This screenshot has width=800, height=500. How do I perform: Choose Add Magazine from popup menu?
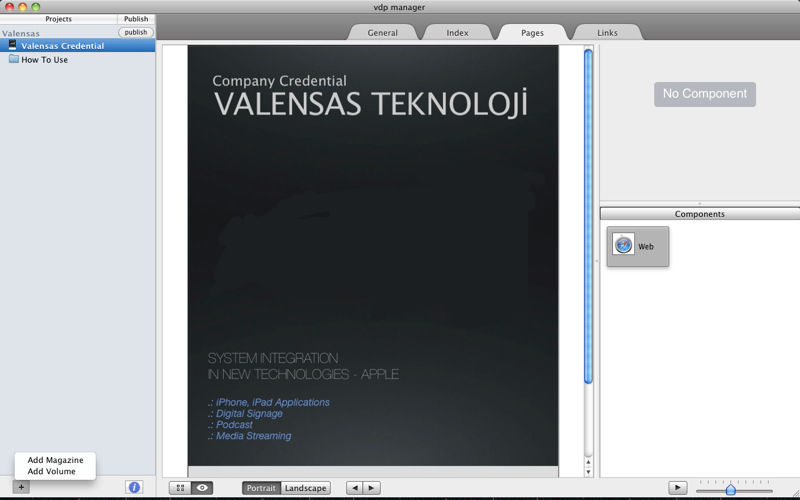click(55, 460)
